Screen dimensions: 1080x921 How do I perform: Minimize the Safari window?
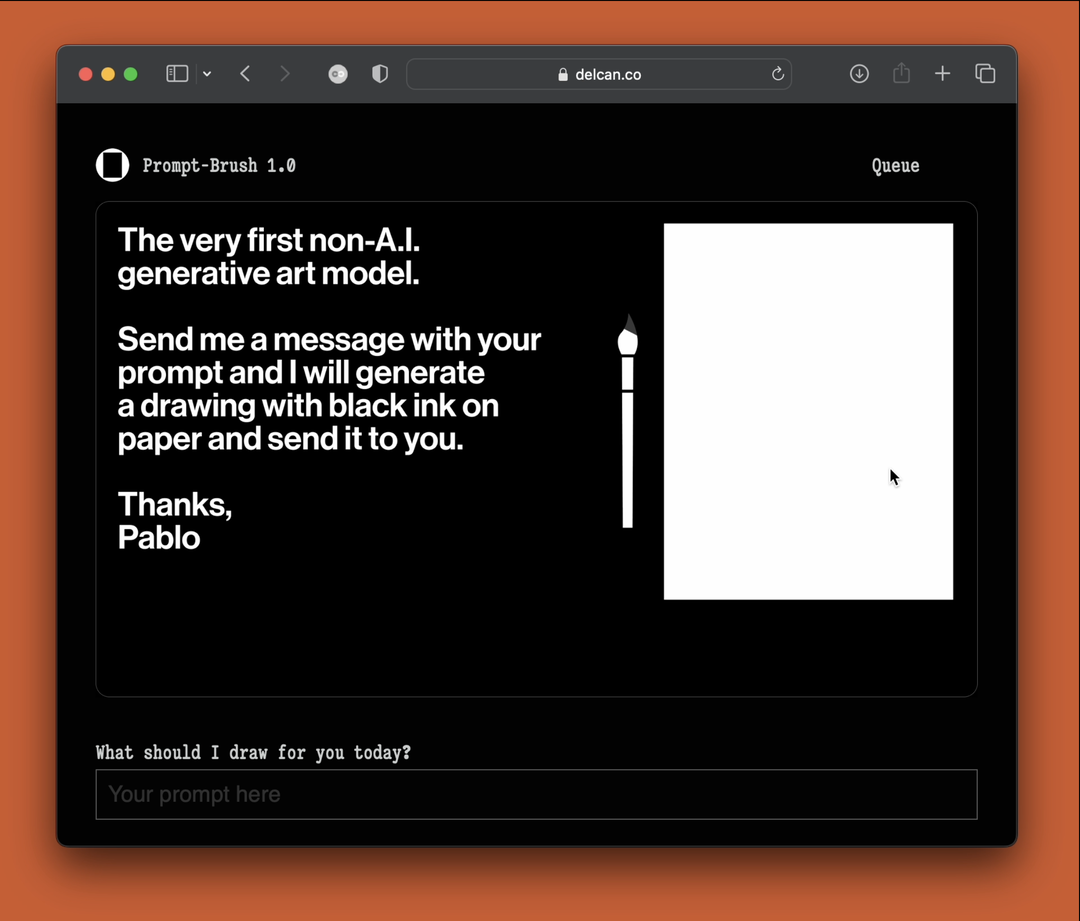(108, 74)
